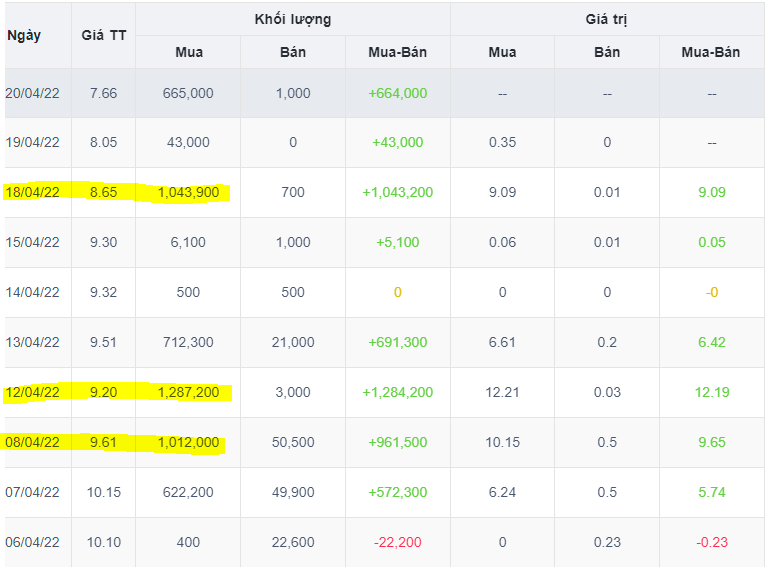Select the highlighted date 18/04/22

click(x=32, y=192)
